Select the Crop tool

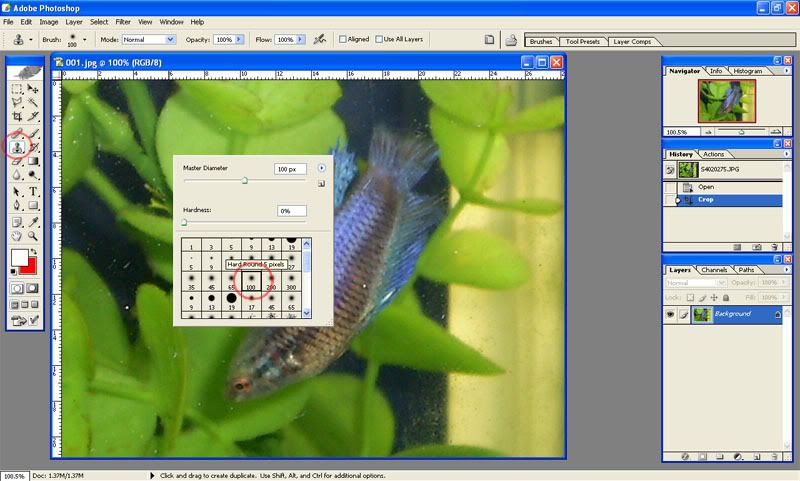[18, 117]
